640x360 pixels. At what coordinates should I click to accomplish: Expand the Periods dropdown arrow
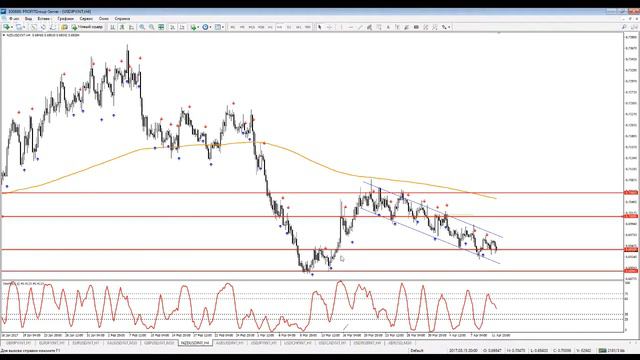point(210,27)
